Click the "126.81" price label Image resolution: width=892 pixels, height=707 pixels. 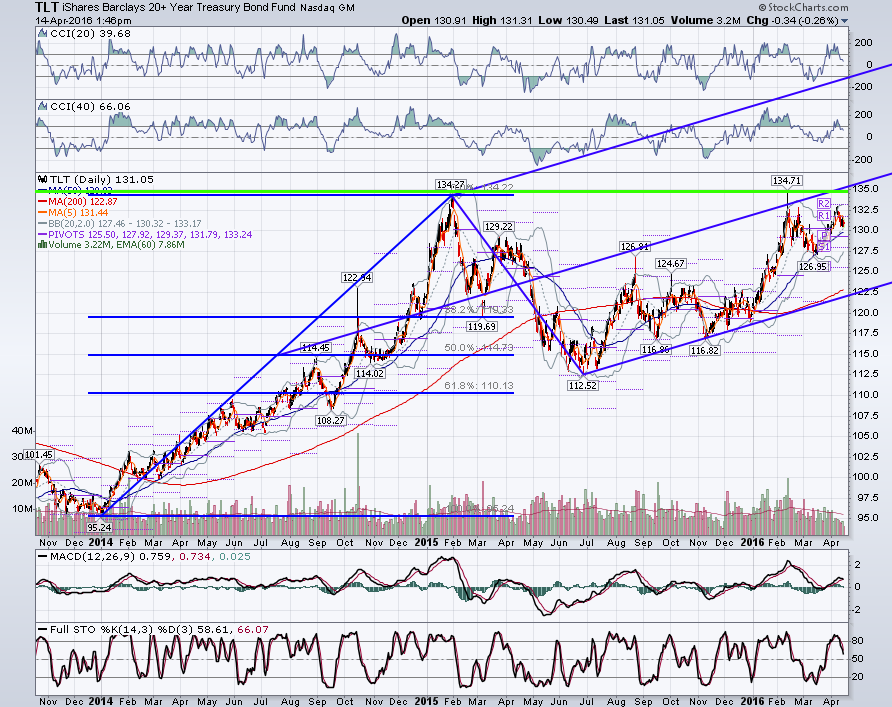point(635,247)
